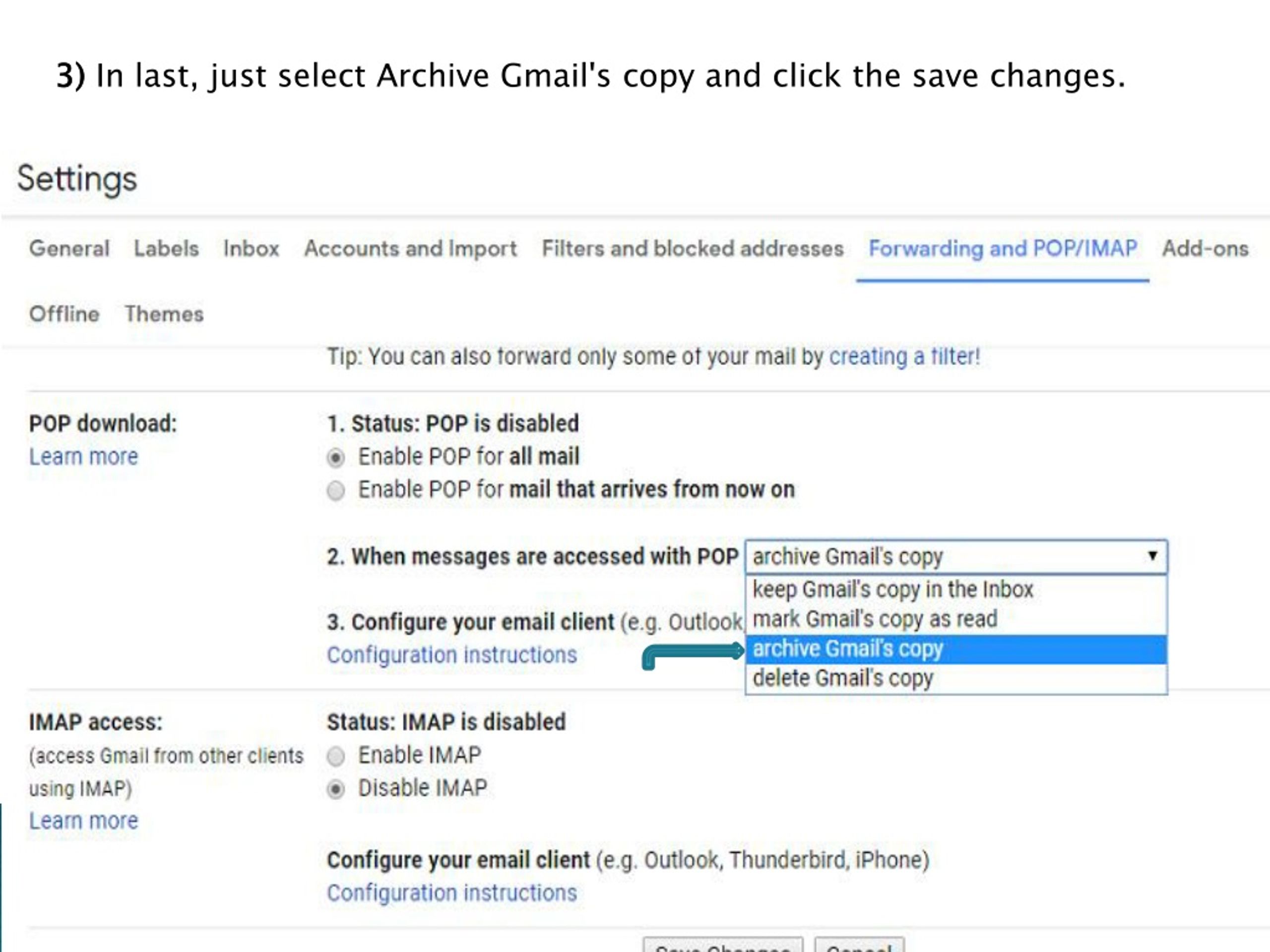Switch to the Offline tab
This screenshot has height=952, width=1270.
[x=64, y=314]
